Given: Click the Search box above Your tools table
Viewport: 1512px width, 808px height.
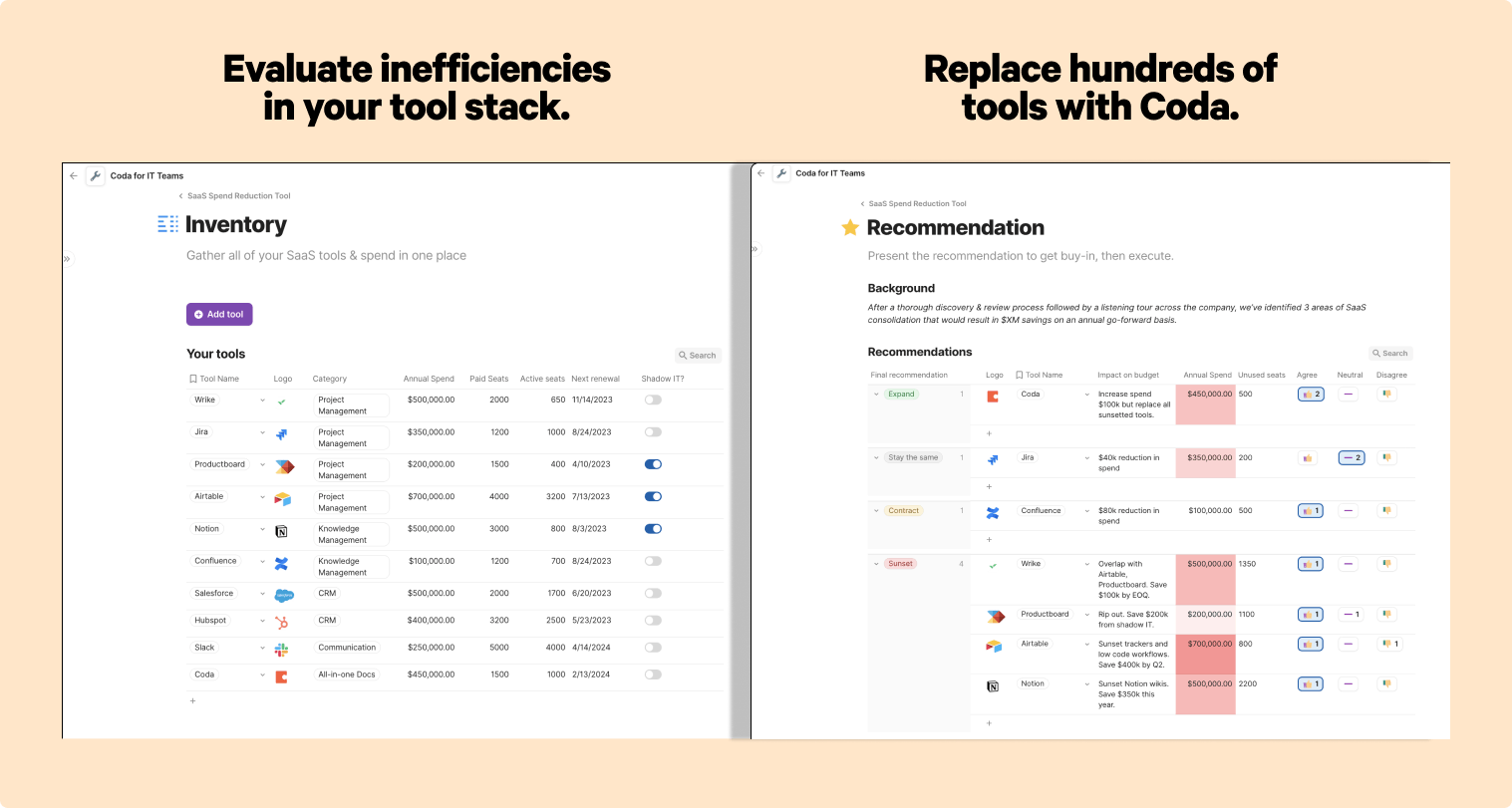Looking at the screenshot, I should (698, 356).
